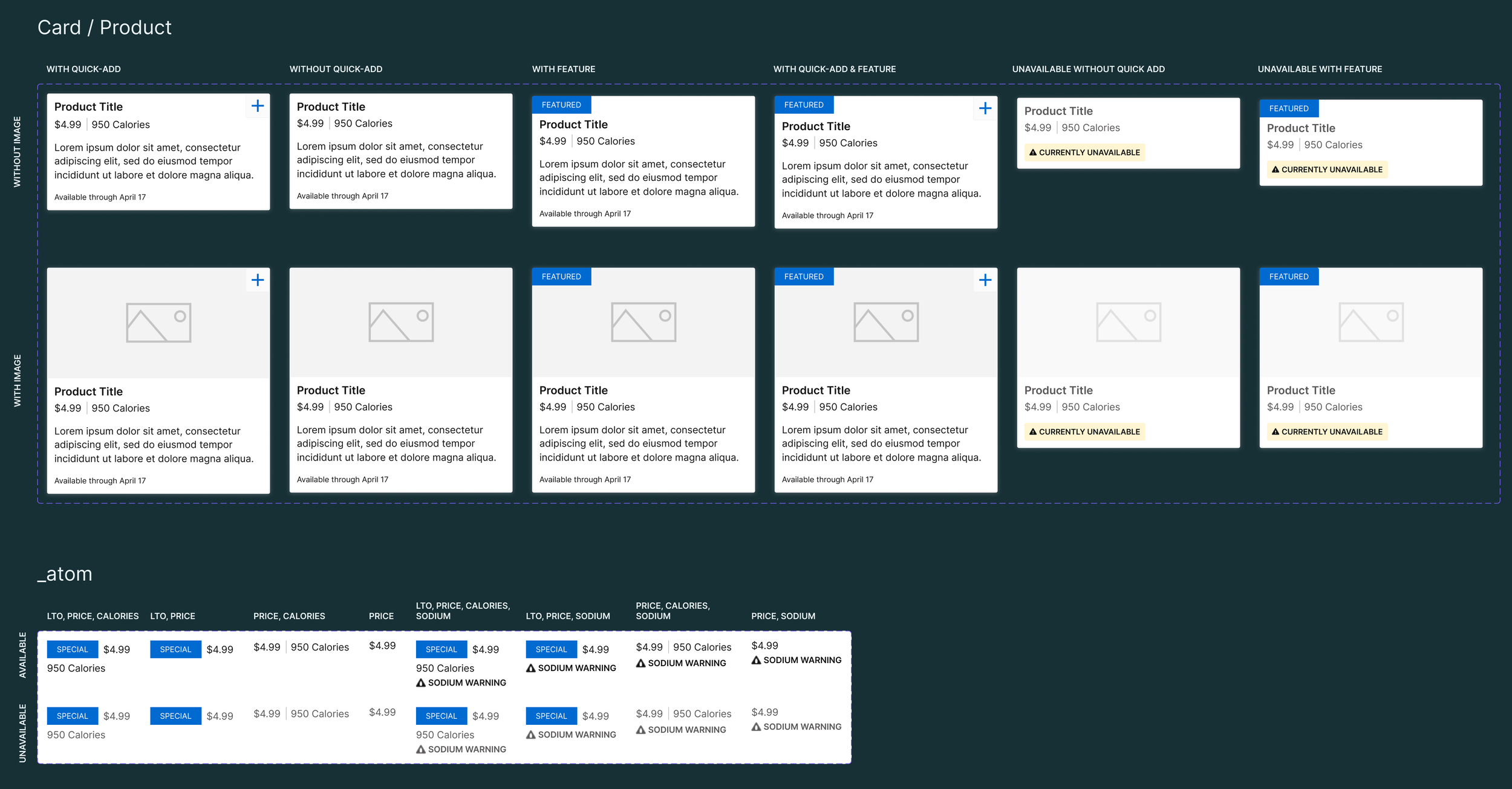Click warning icon in imageless unavailable card without feature

[1033, 152]
